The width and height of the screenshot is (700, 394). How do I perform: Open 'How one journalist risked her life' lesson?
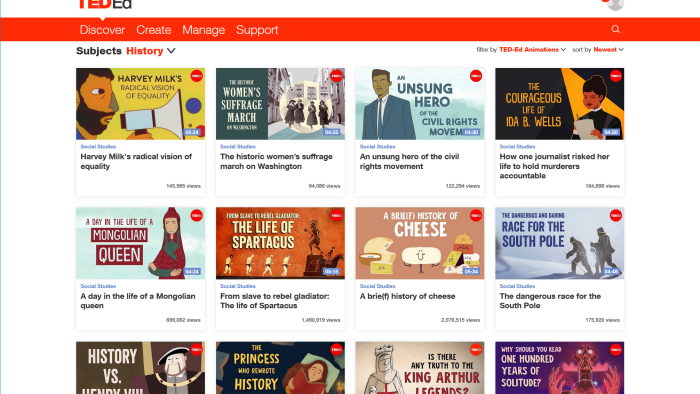click(x=554, y=166)
